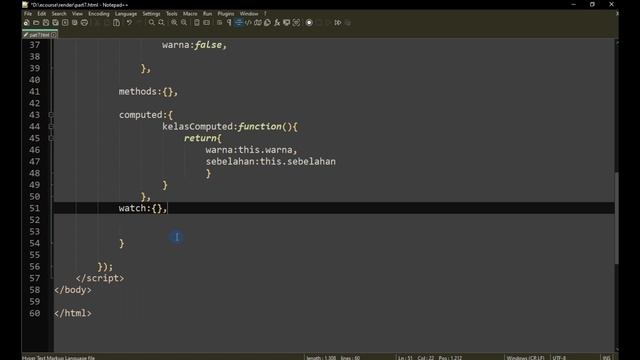Image resolution: width=640 pixels, height=360 pixels.
Task: Click the Stop Recording macro icon
Action: point(319,23)
